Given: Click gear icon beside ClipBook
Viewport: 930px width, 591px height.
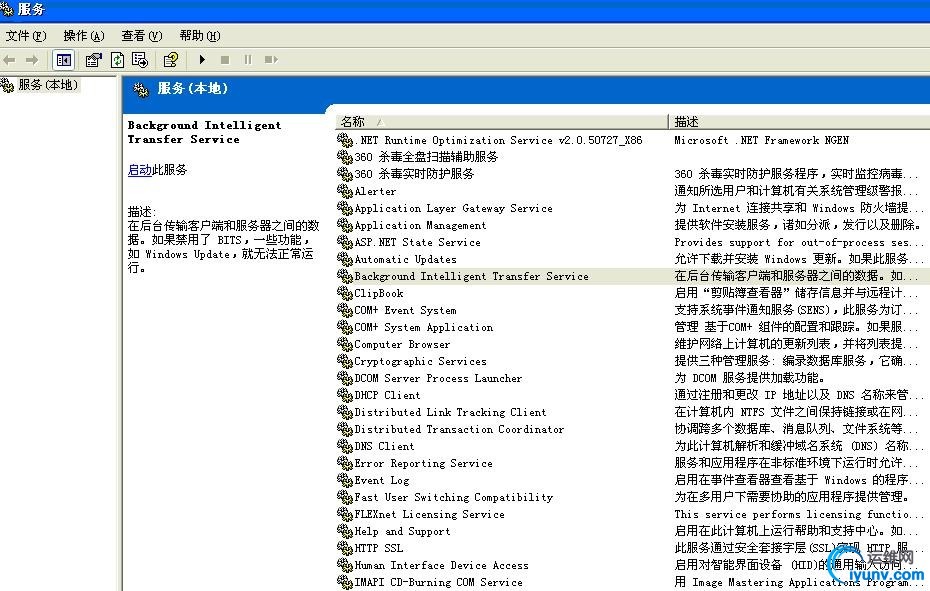Looking at the screenshot, I should click(345, 293).
